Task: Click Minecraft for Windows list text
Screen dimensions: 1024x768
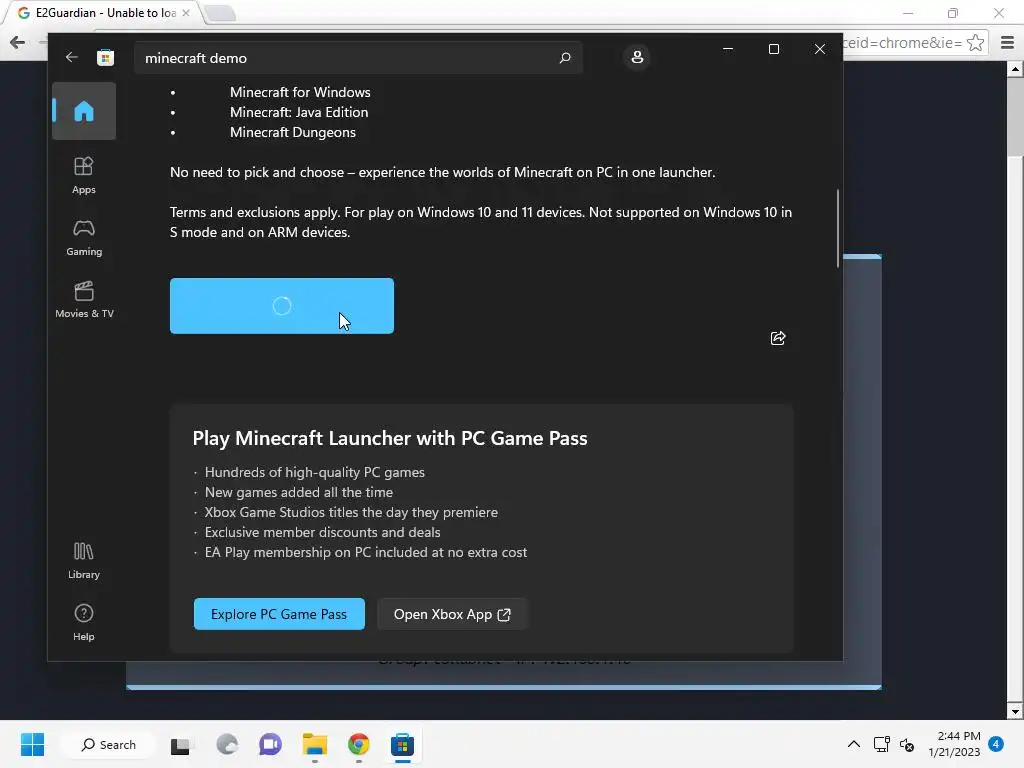Action: [300, 92]
